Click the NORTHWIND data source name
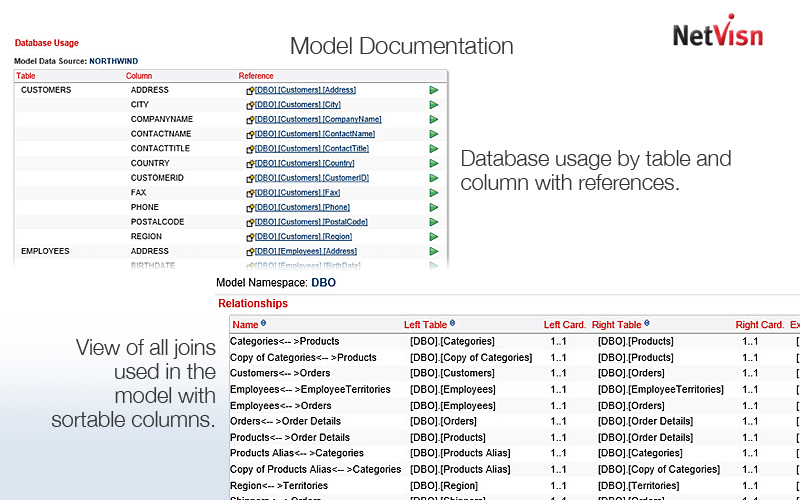 (x=114, y=61)
